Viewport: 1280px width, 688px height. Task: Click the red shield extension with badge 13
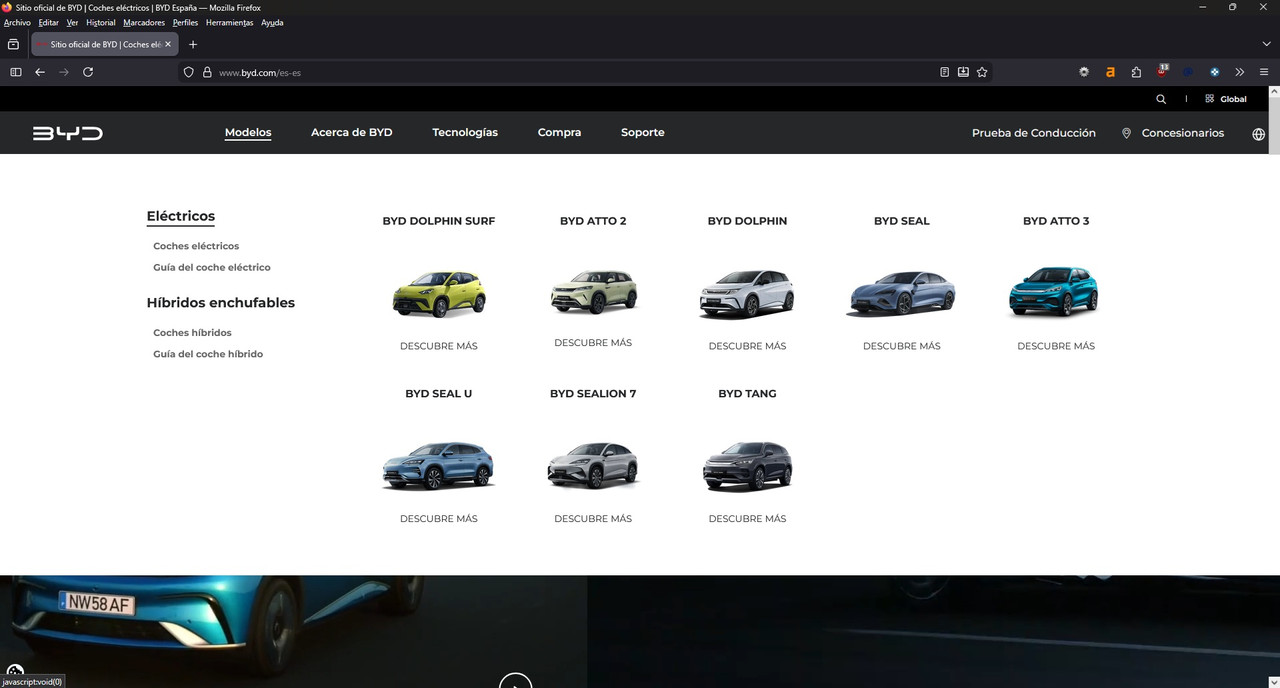point(1162,71)
